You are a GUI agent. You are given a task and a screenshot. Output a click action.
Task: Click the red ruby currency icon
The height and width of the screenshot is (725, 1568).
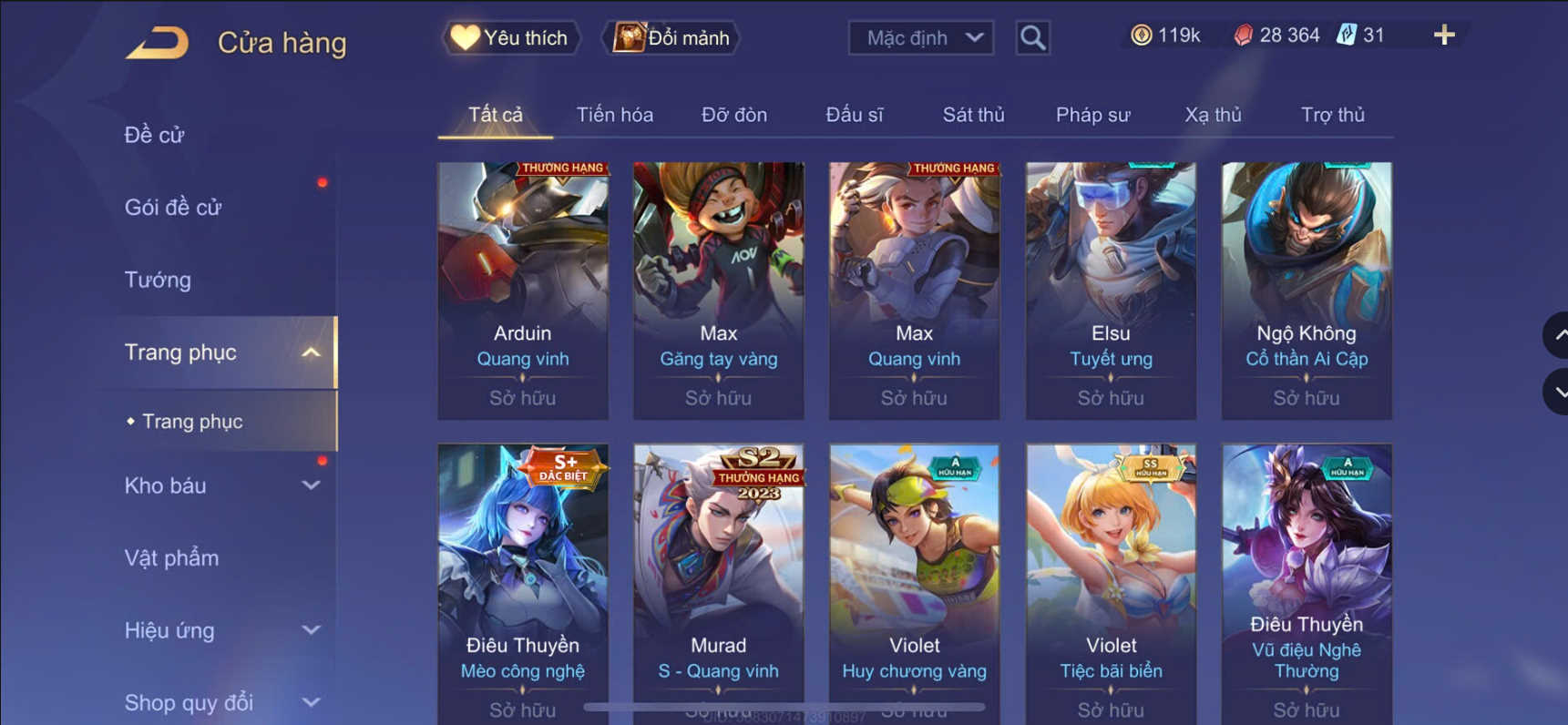coord(1243,36)
